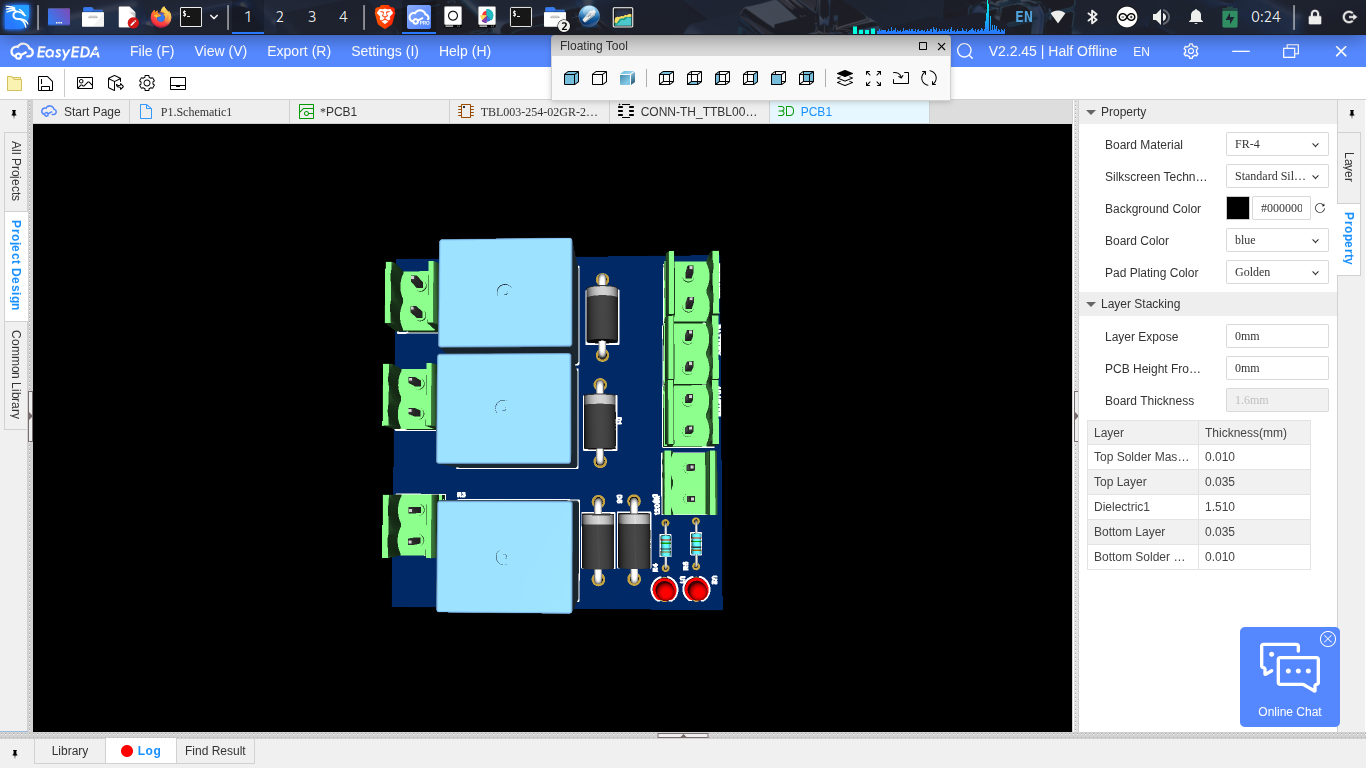Open the Help (H) menu
This screenshot has width=1366, height=768.
click(465, 51)
